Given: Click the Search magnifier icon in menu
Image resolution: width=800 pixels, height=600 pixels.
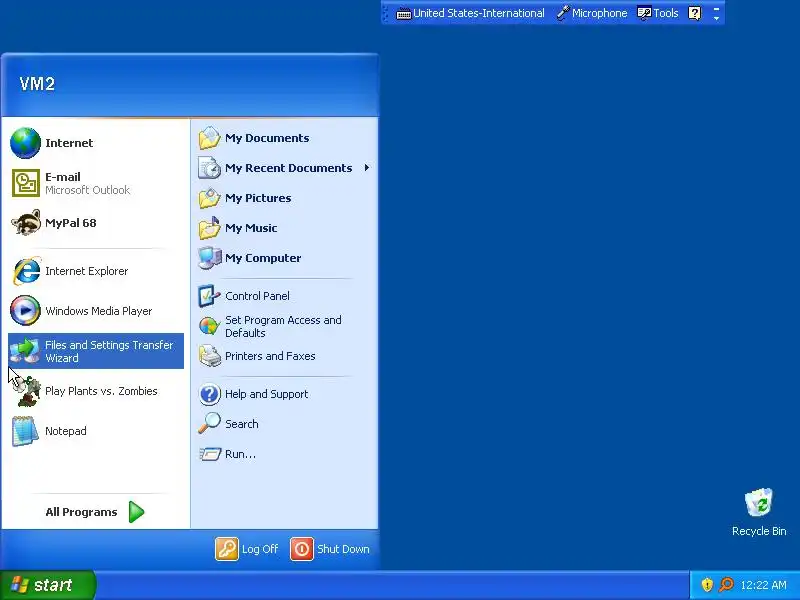Looking at the screenshot, I should (x=209, y=424).
